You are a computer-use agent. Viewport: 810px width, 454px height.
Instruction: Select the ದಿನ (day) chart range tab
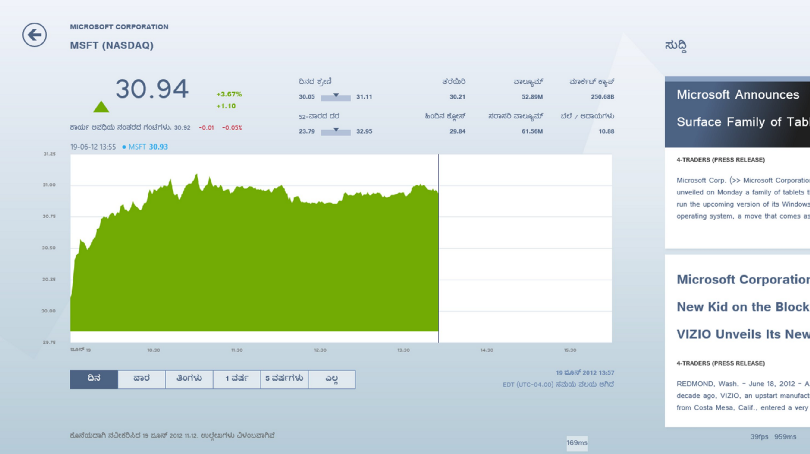(94, 379)
